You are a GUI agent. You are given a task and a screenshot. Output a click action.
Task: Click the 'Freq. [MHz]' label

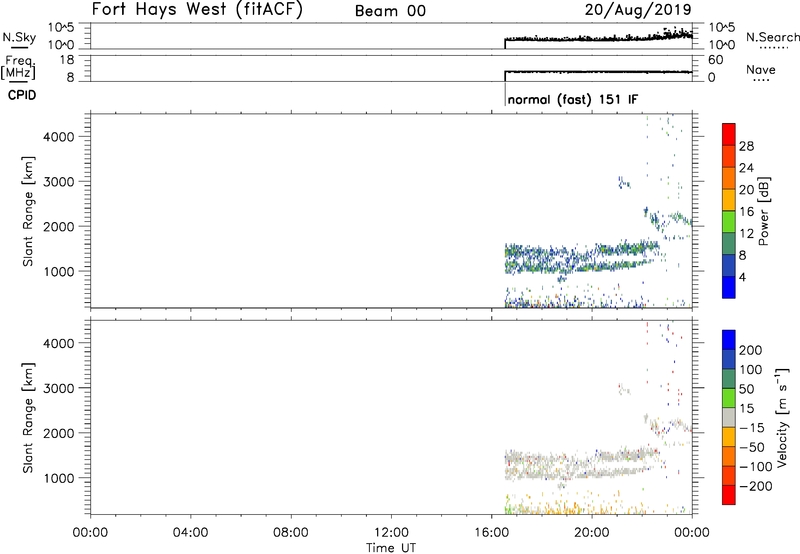(x=20, y=67)
